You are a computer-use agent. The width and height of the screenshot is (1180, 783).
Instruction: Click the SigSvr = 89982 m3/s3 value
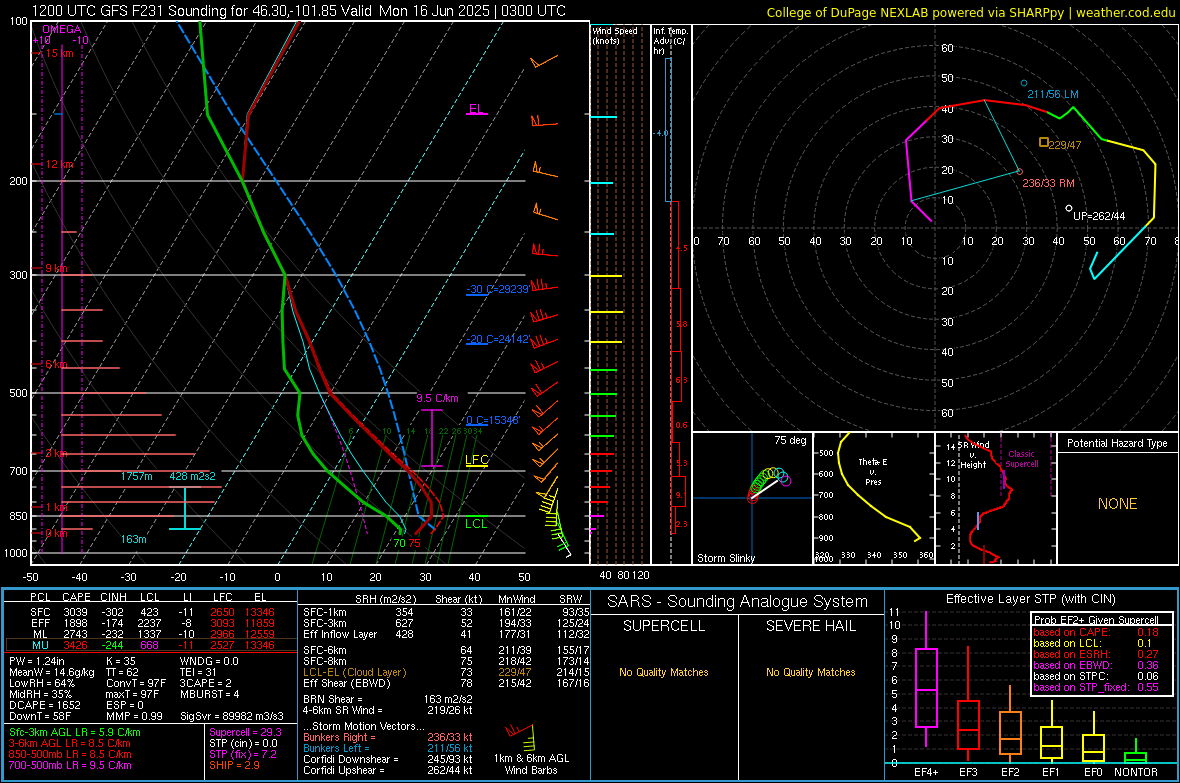tap(232, 716)
